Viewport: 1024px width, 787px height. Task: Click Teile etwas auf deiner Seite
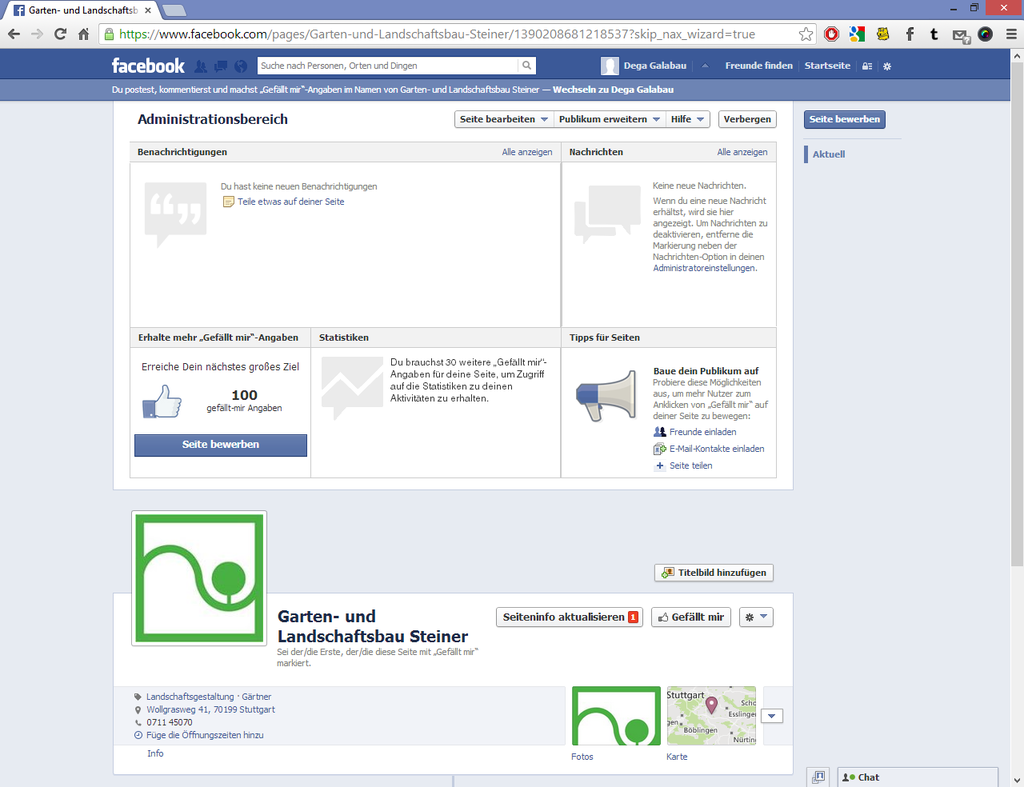click(291, 202)
